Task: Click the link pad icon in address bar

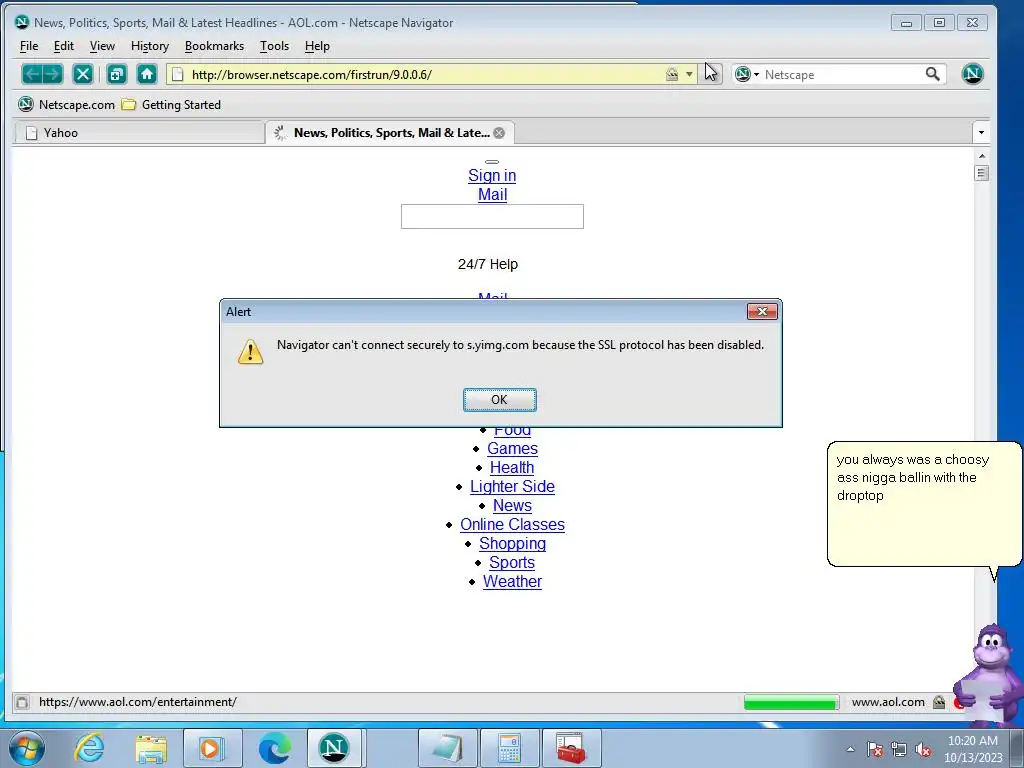Action: pyautogui.click(x=672, y=74)
